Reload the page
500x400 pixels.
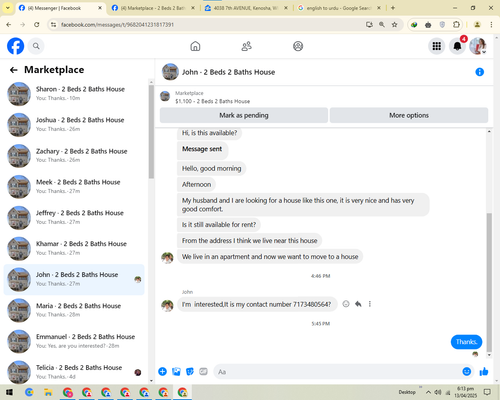[37, 25]
